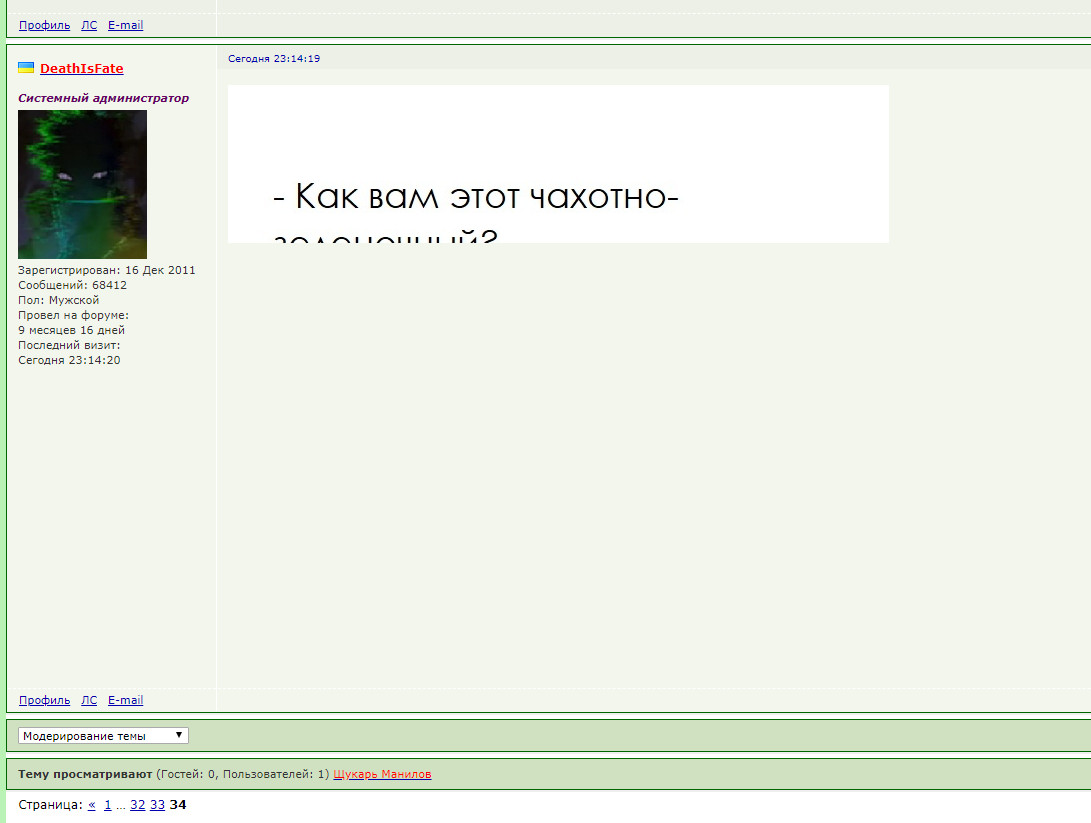Go to previous page with « link
The width and height of the screenshot is (1091, 823).
[x=92, y=805]
